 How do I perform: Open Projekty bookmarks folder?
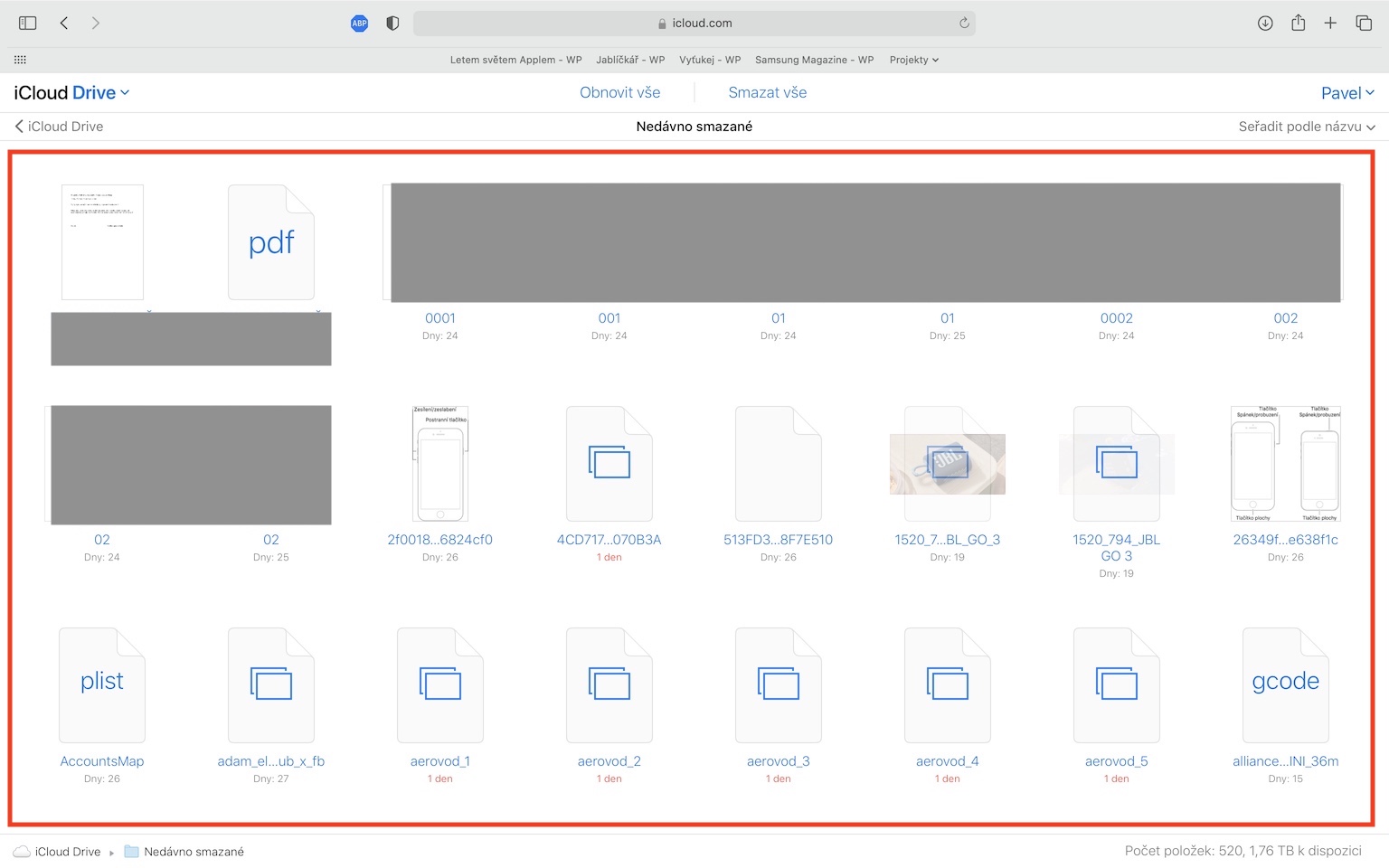tap(913, 60)
